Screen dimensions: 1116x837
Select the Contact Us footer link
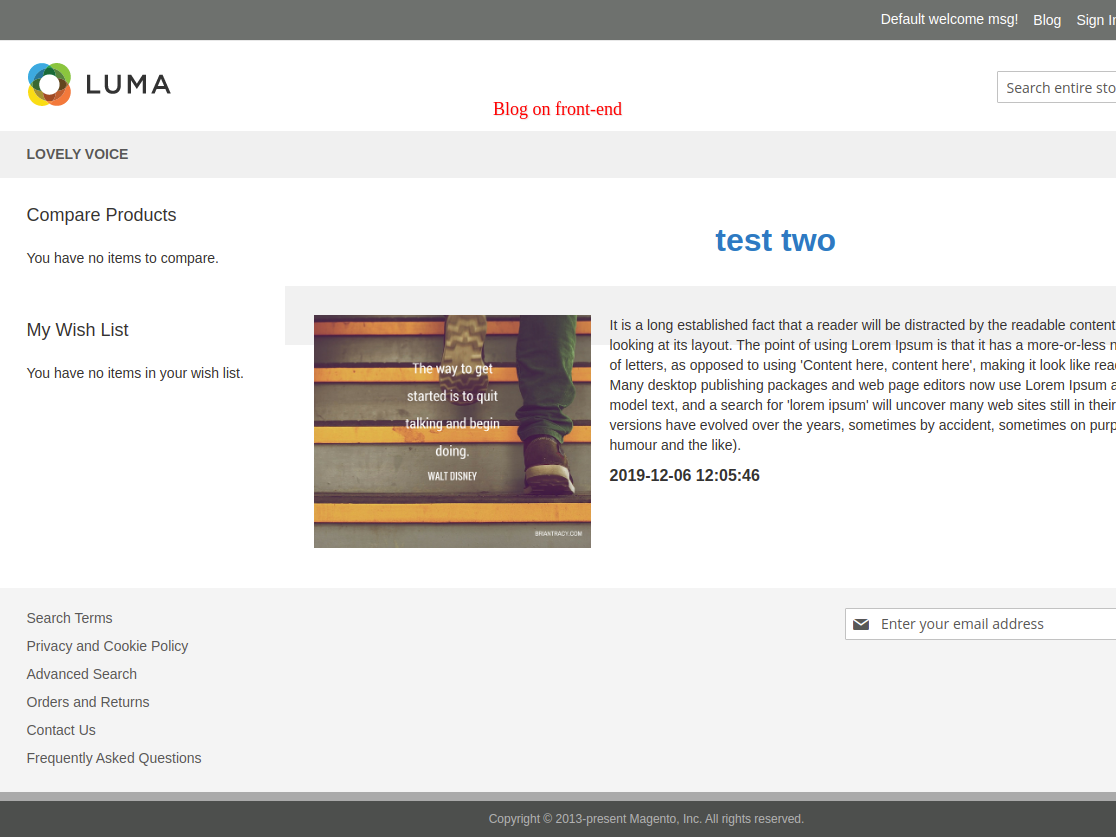pyautogui.click(x=61, y=730)
